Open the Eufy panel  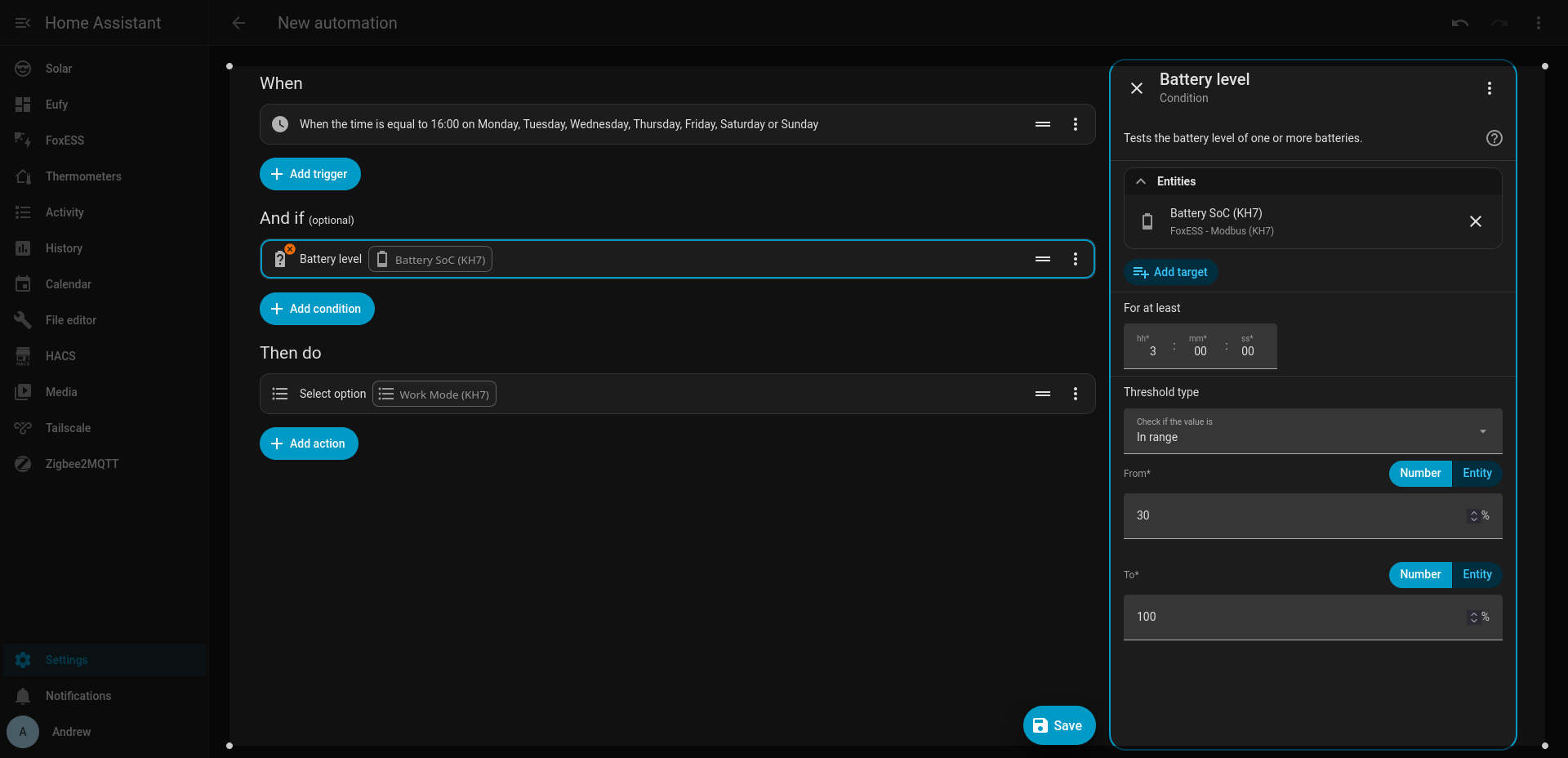[x=105, y=105]
